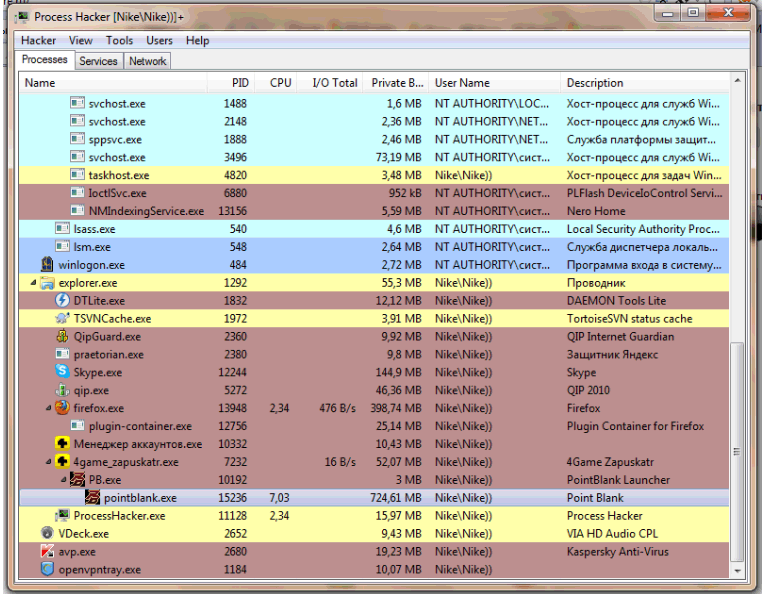
Task: Click the DAEMON Tools Lite description
Action: [616, 301]
